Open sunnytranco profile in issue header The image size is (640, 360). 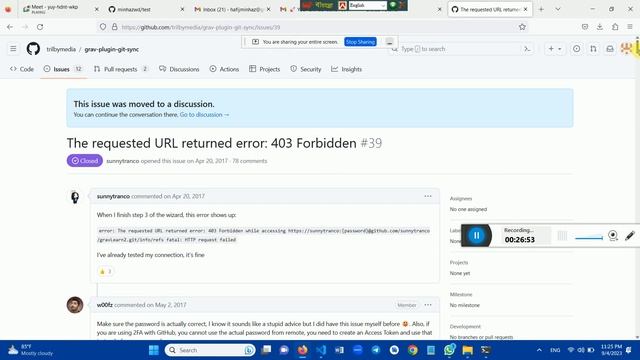click(122, 161)
